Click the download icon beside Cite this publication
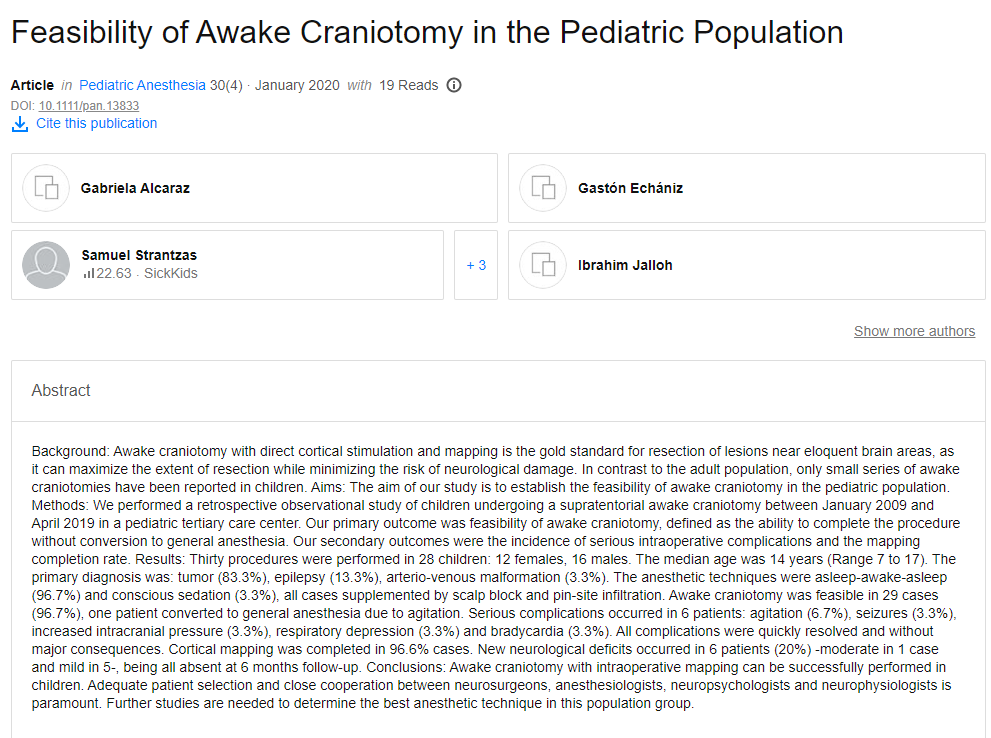The height and width of the screenshot is (738, 991). point(20,124)
